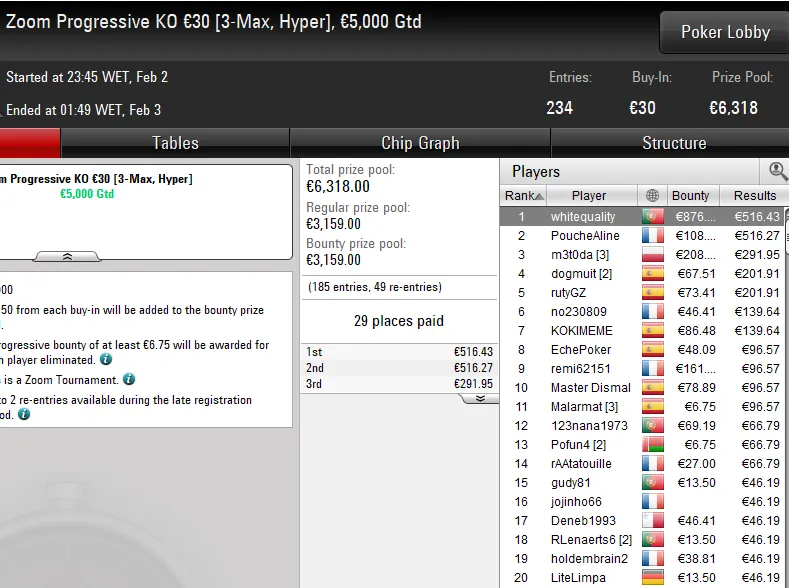Return to the Poker Lobby

725,32
